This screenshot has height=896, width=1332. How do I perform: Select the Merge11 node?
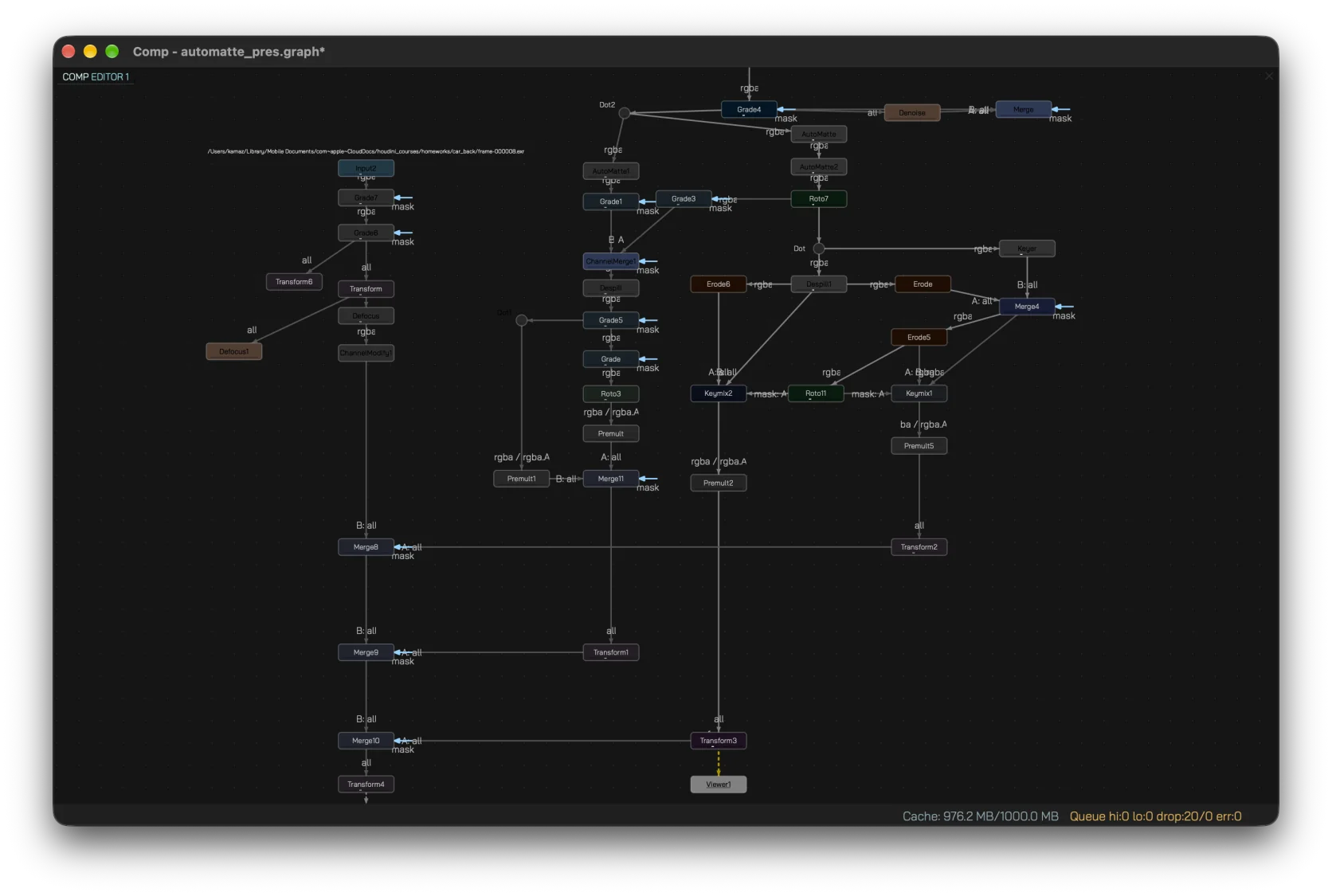[x=611, y=479]
